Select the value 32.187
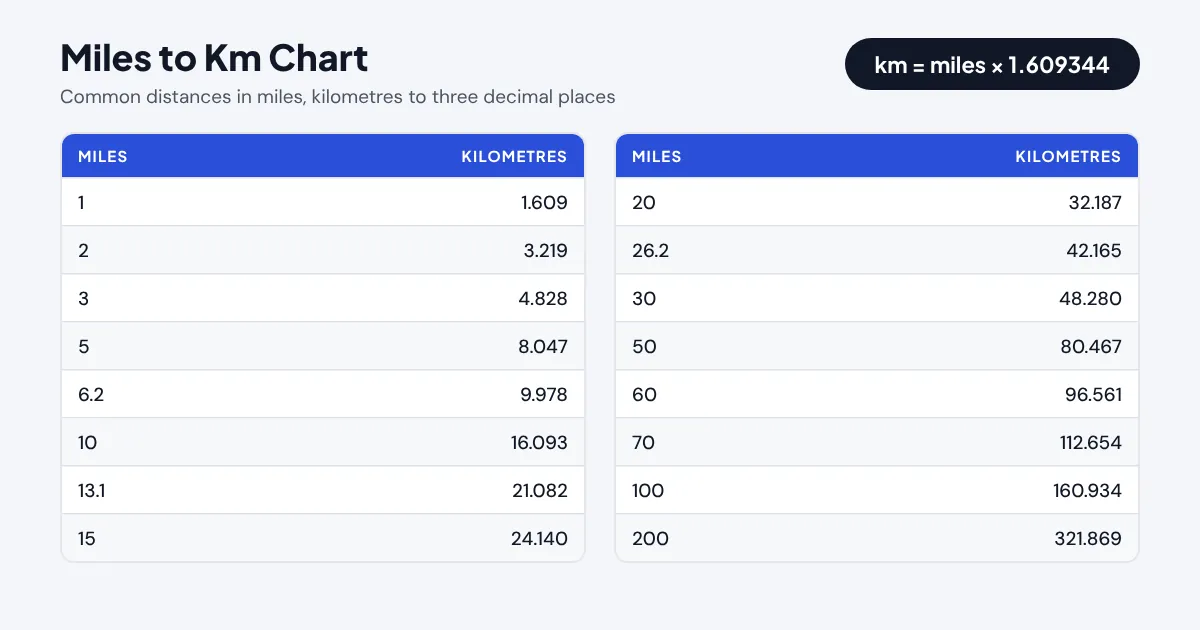This screenshot has height=630, width=1200. tap(1094, 202)
